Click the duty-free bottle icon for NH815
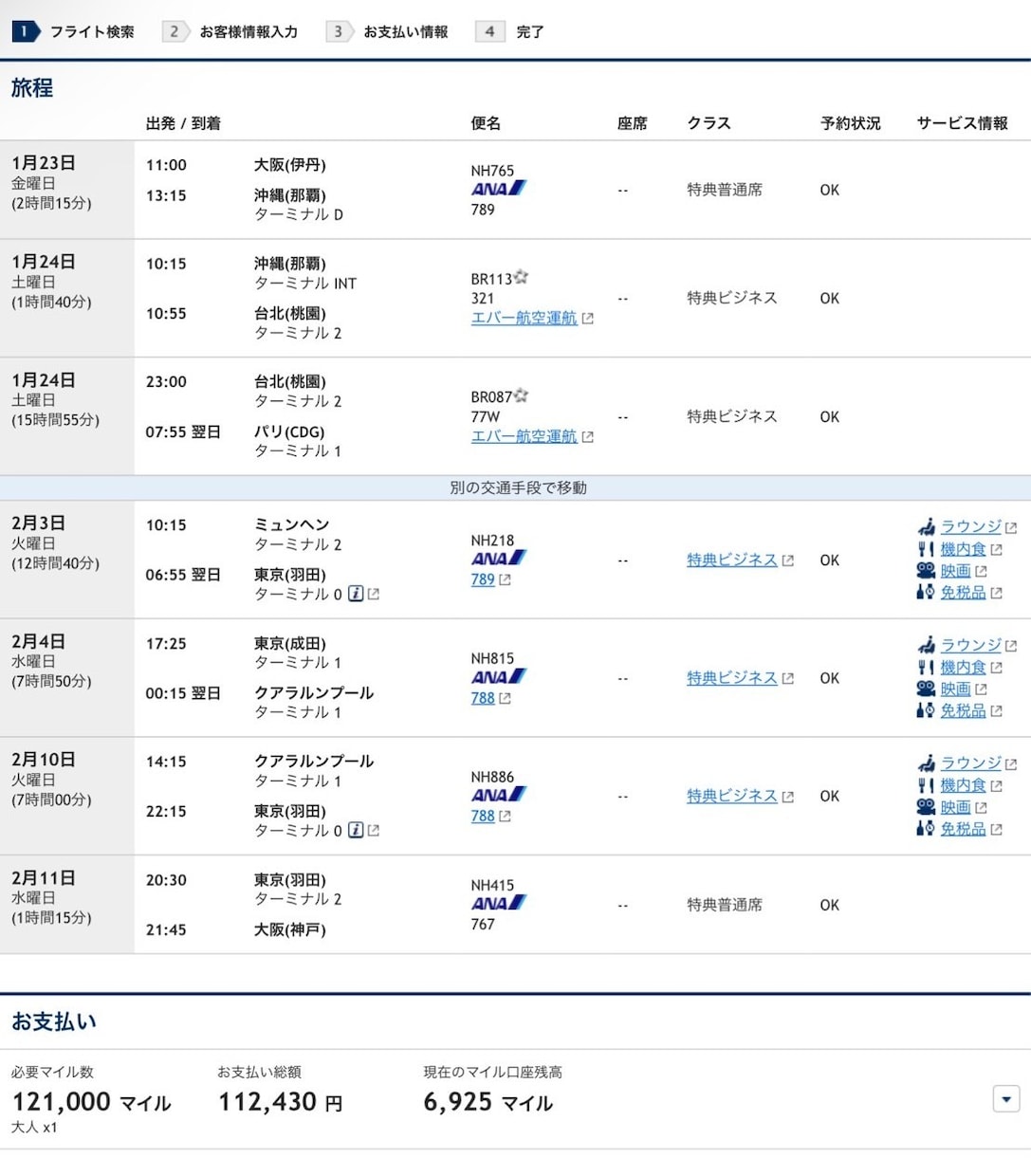The height and width of the screenshot is (1176, 1031). (x=926, y=710)
